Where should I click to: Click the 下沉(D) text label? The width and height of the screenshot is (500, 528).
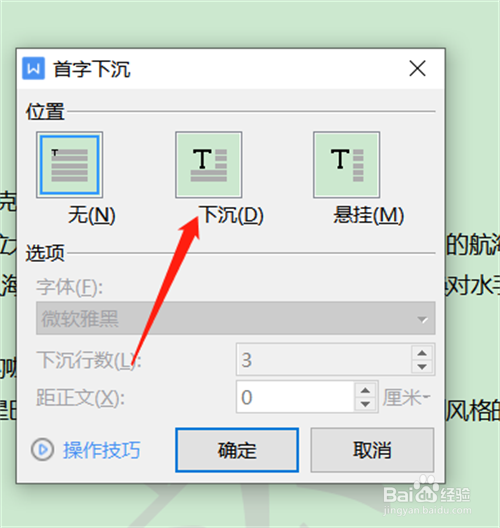tap(232, 215)
